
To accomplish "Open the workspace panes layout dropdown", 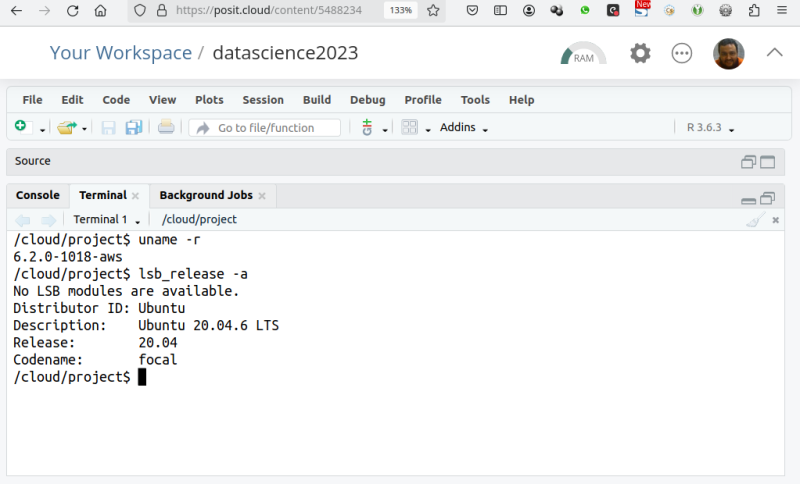I will (415, 128).
